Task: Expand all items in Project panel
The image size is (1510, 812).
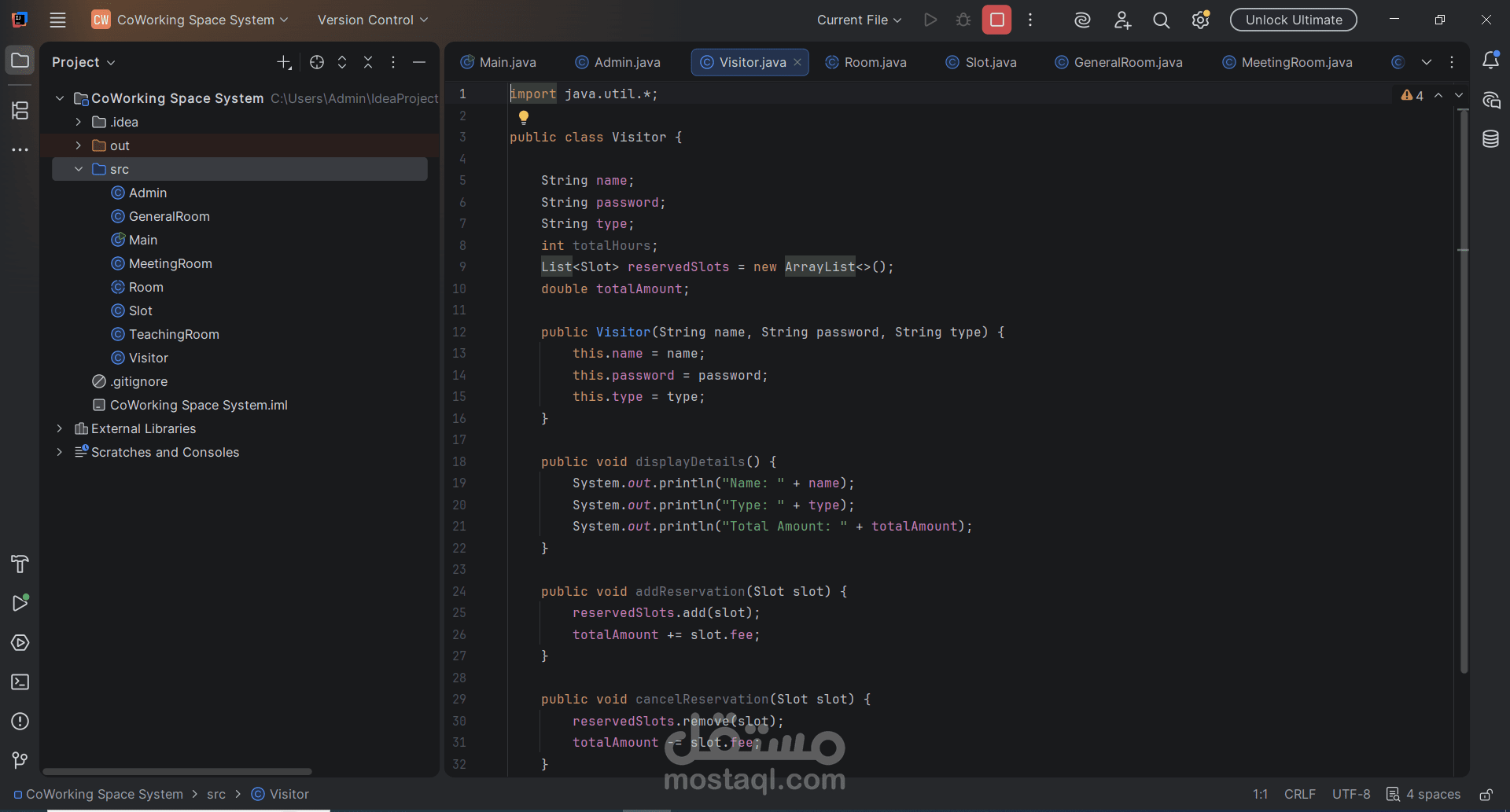Action: (x=342, y=62)
